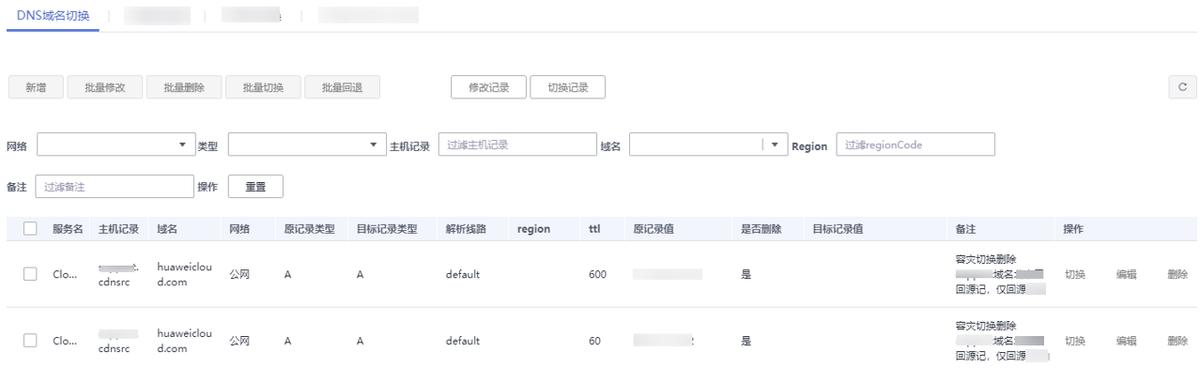Viewport: 1200px width, 382px height.
Task: Click the 新增 button
Action: tap(35, 87)
